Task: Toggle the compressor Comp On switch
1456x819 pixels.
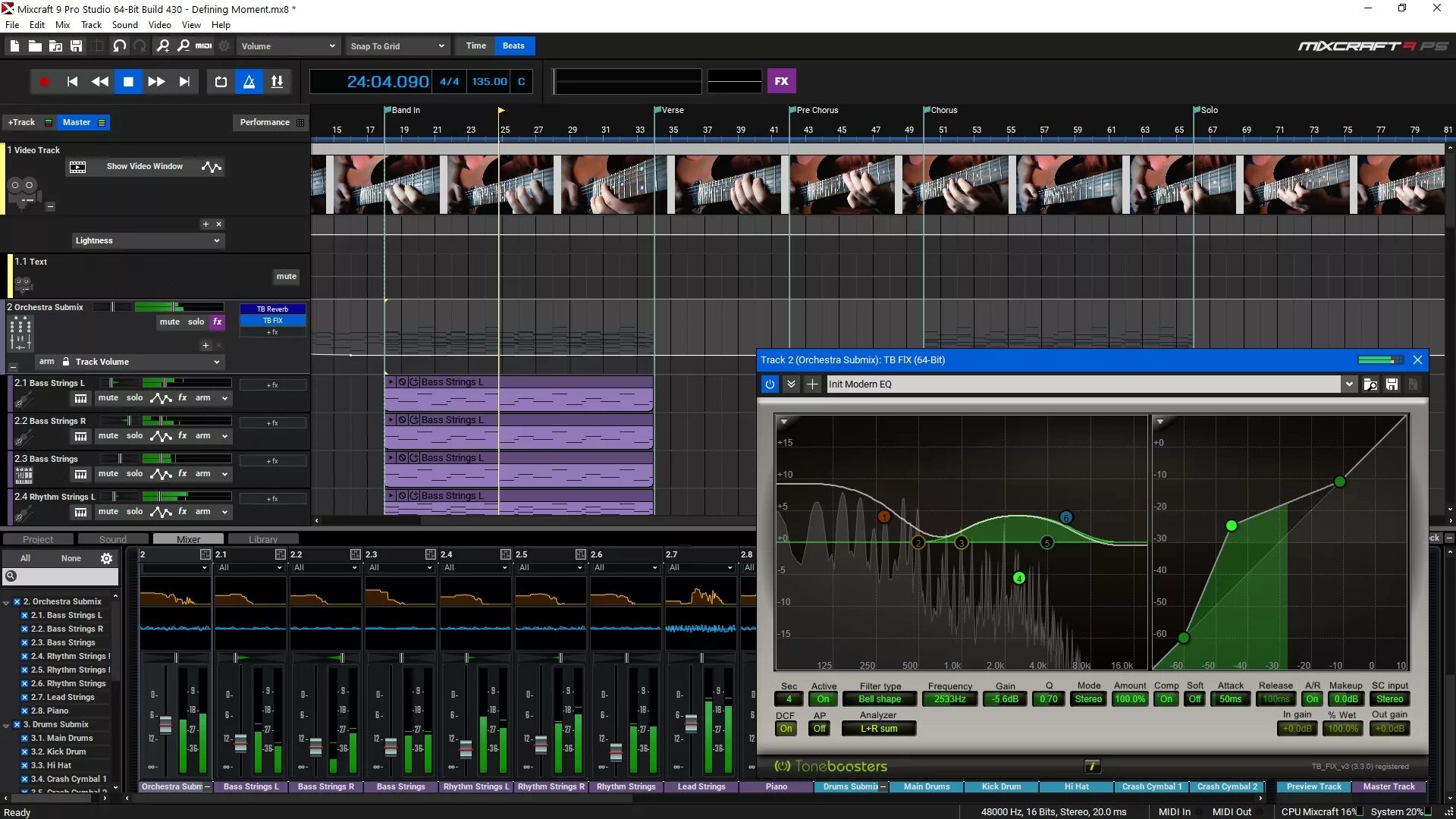Action: [x=1166, y=699]
